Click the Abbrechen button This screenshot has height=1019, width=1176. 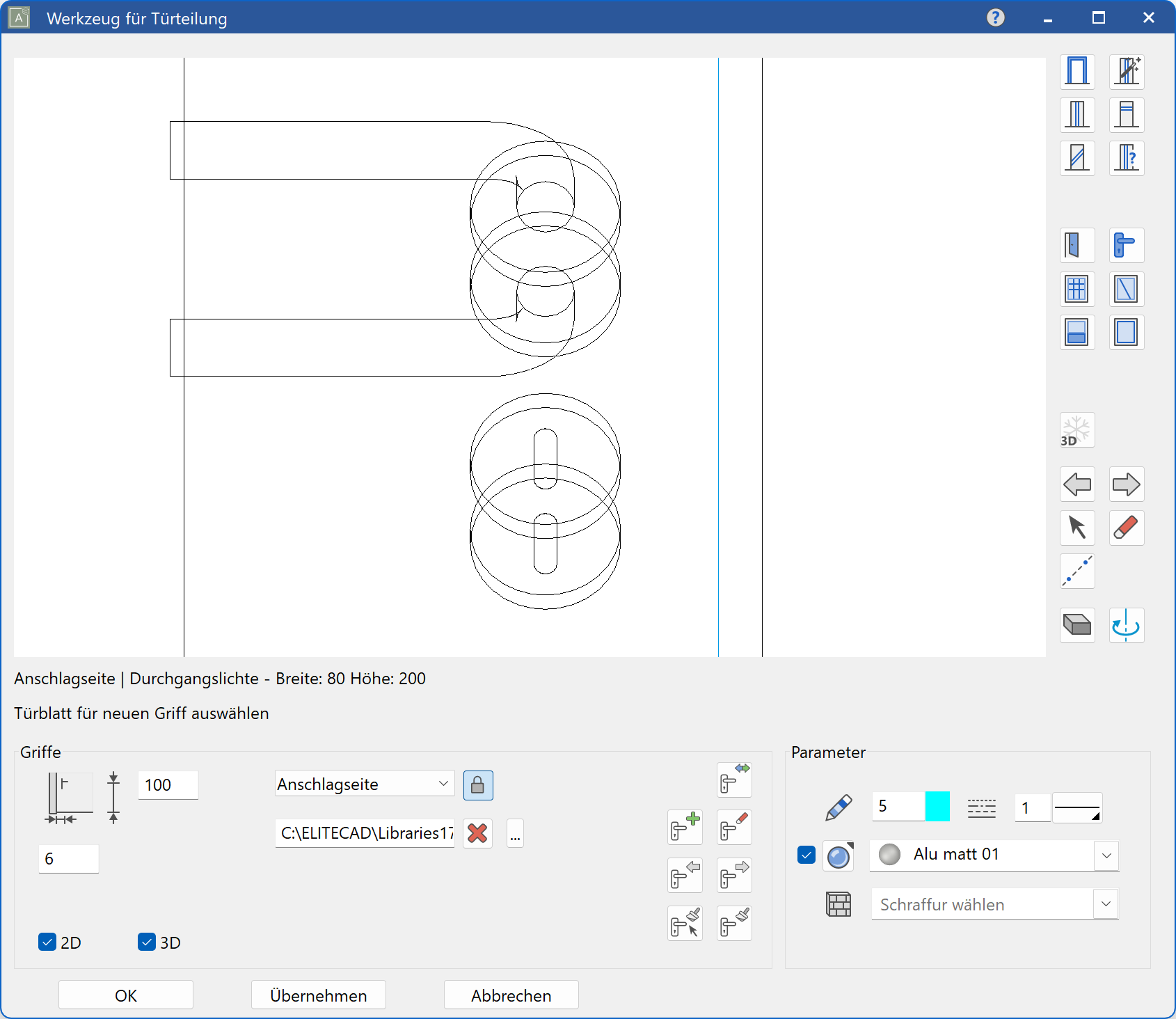[511, 995]
